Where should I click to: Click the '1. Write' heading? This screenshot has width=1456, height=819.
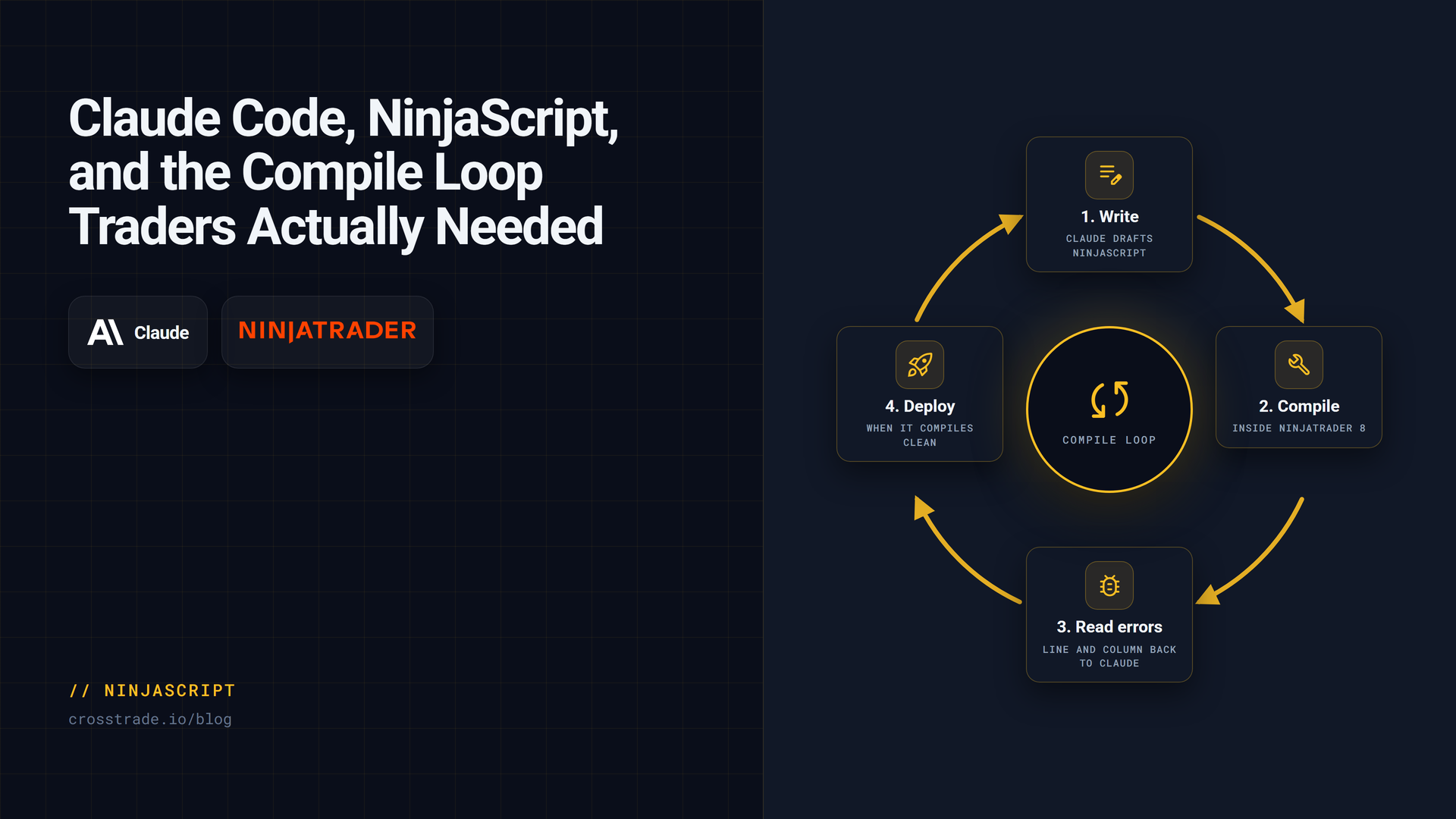click(x=1109, y=217)
